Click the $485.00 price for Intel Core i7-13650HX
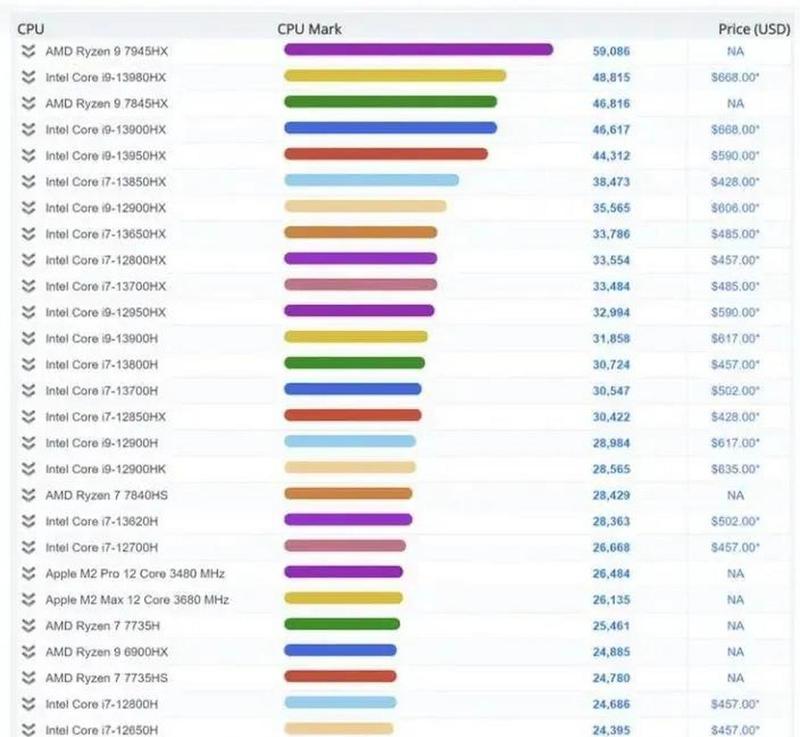800x737 pixels. point(735,234)
